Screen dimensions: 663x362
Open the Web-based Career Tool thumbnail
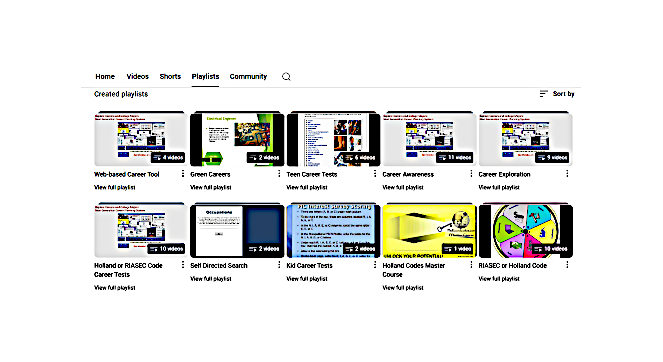tap(141, 139)
